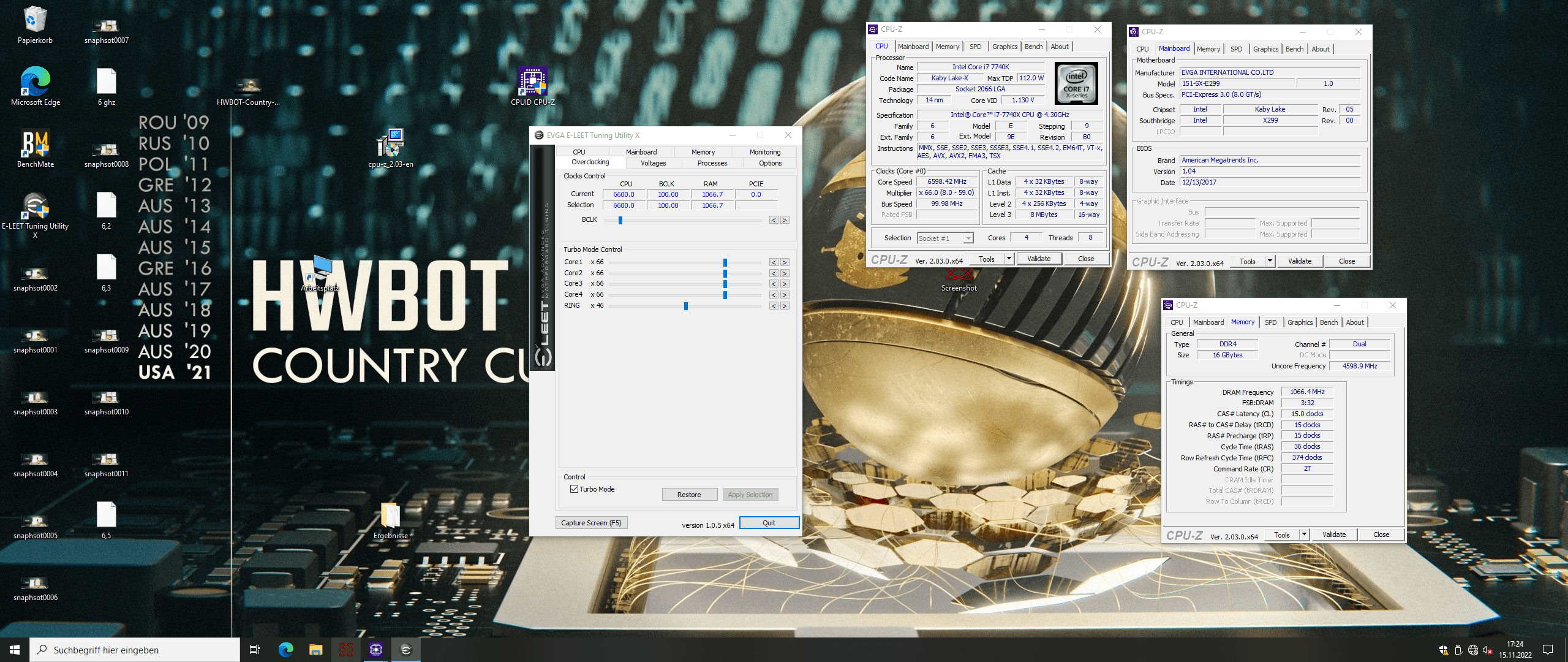
Task: Select the '6 ghz' file icon
Action: pyautogui.click(x=106, y=86)
